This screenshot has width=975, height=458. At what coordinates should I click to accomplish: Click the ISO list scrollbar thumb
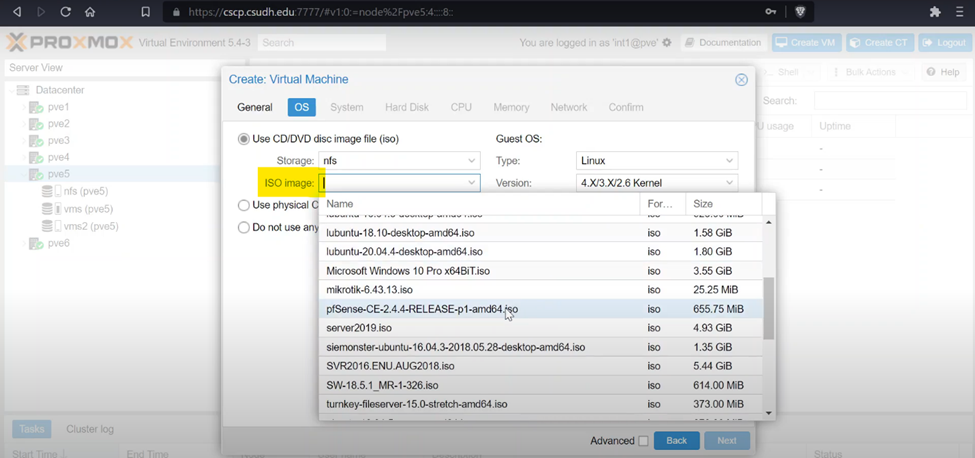769,308
